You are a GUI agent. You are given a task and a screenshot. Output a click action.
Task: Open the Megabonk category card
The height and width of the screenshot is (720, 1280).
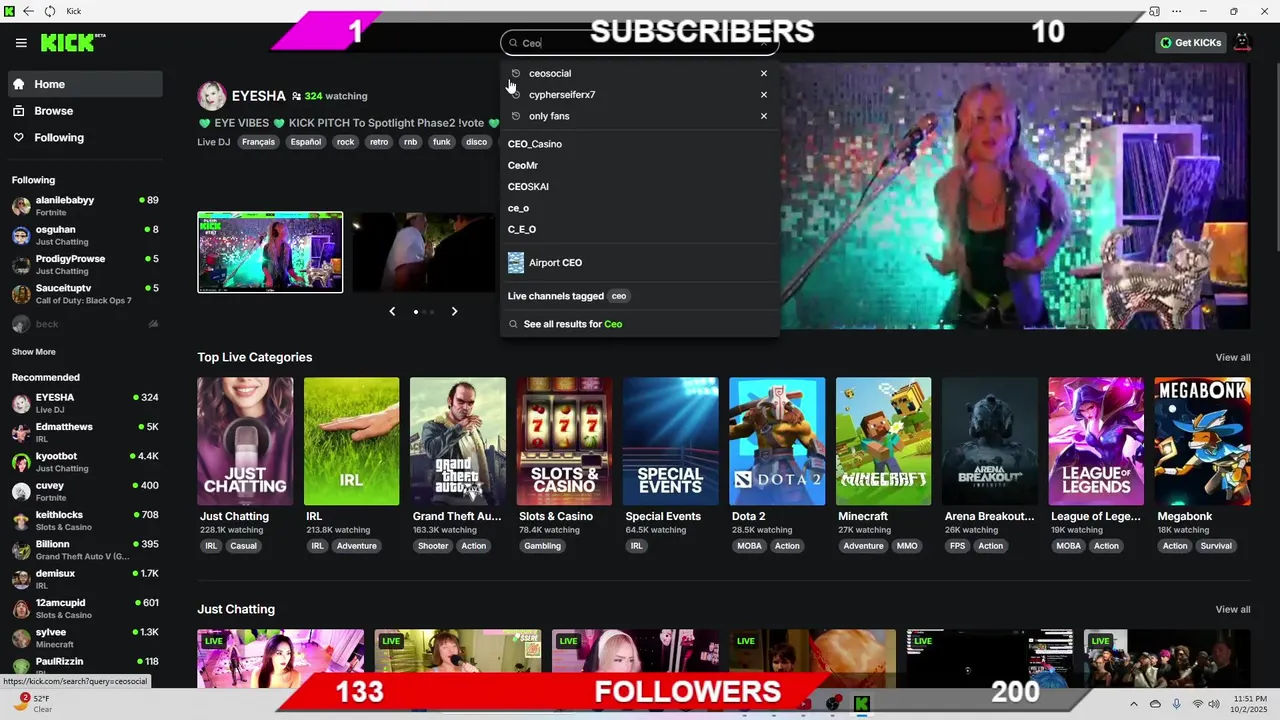1202,441
